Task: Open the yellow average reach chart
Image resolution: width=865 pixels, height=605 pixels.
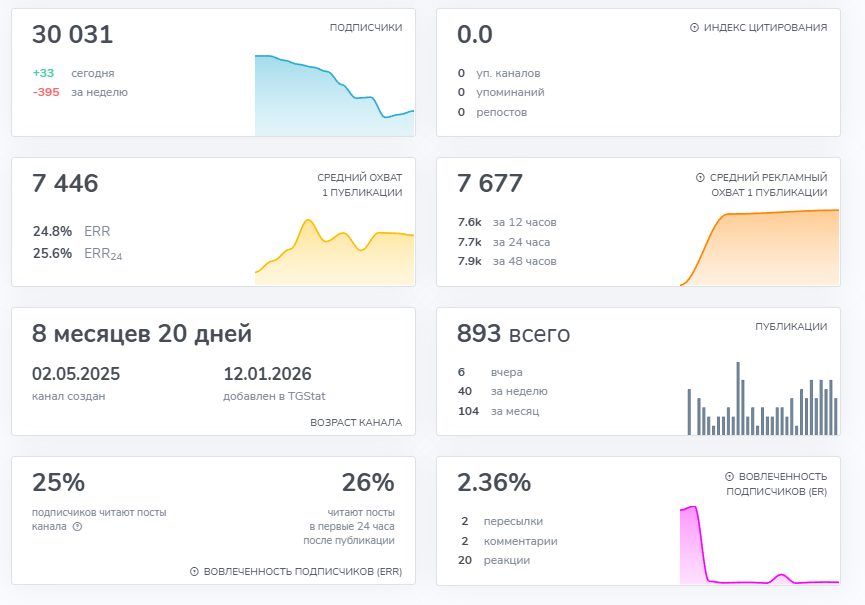Action: coord(334,250)
